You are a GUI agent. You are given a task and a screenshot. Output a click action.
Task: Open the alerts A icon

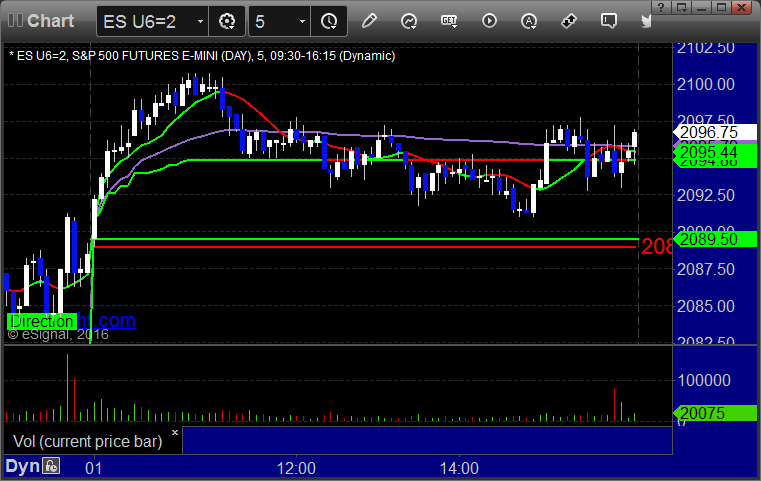(x=529, y=21)
